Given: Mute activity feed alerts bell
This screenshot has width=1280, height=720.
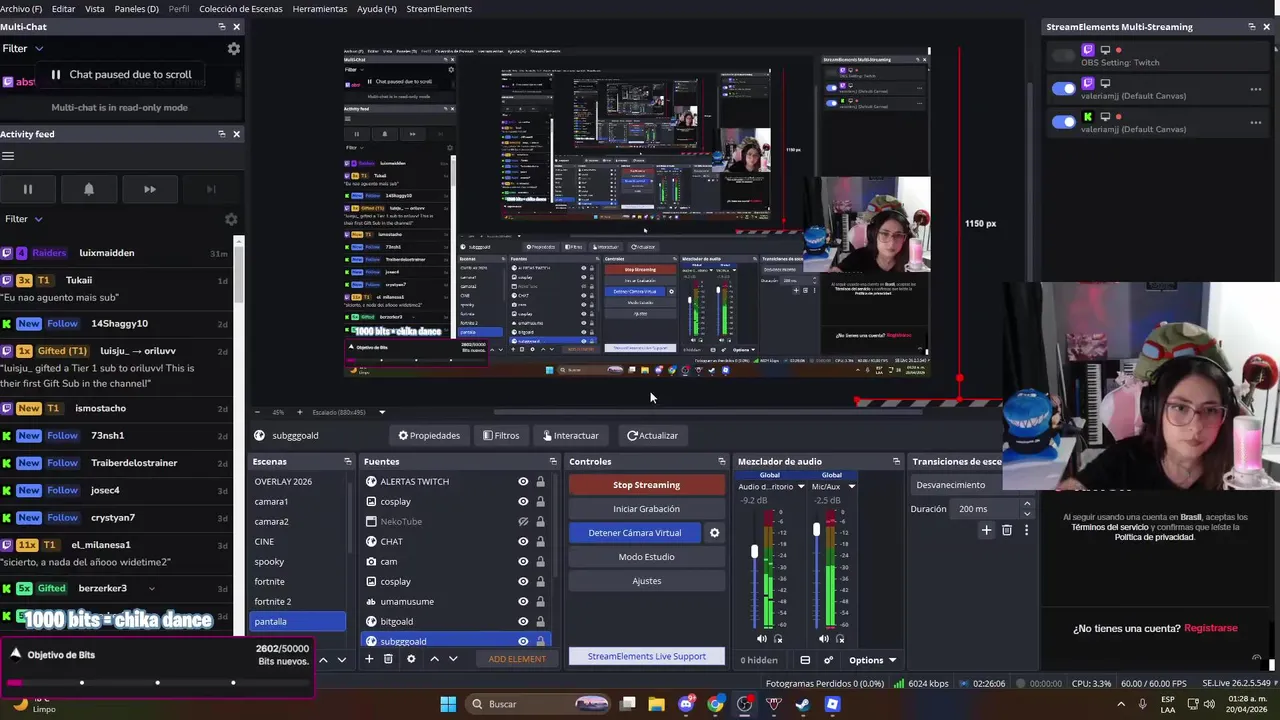Looking at the screenshot, I should point(89,189).
